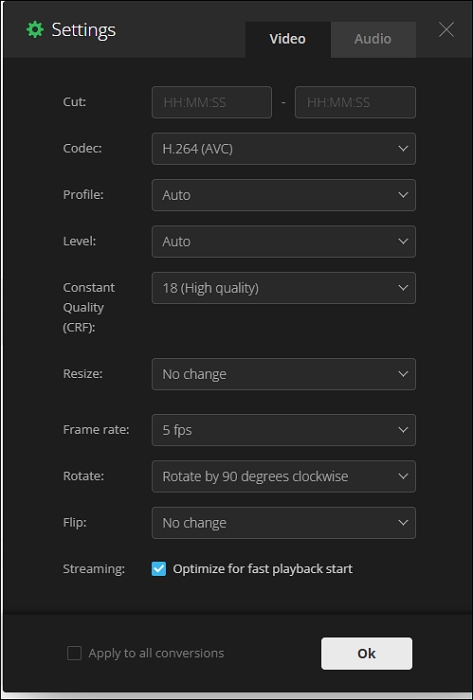This screenshot has width=473, height=700.
Task: Click the Settings title text
Action: pyautogui.click(x=83, y=30)
